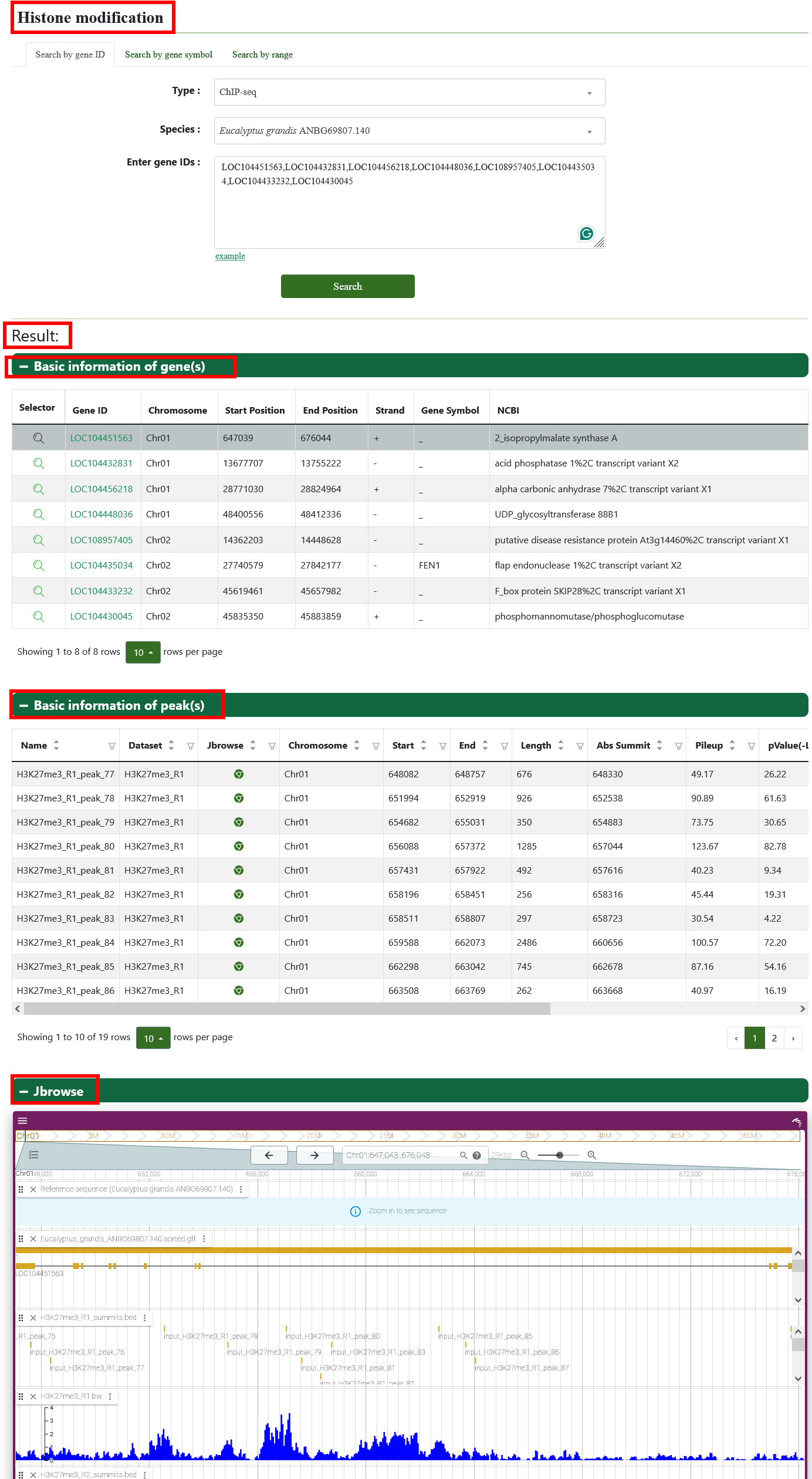Open Jbrowse icon for H3K27me3_R1_peak_86
812x1479 pixels.
[x=239, y=991]
